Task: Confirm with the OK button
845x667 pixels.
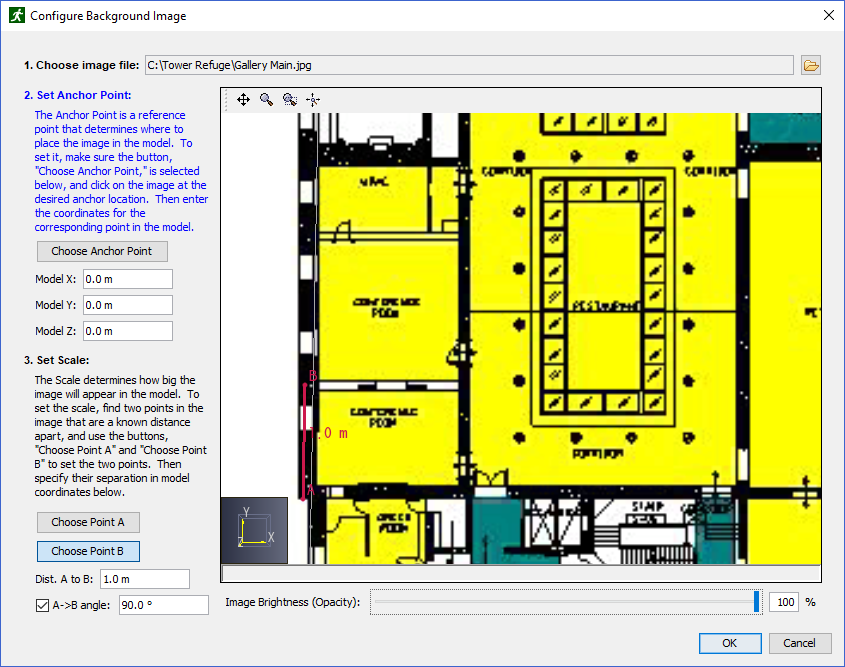Action: 730,643
